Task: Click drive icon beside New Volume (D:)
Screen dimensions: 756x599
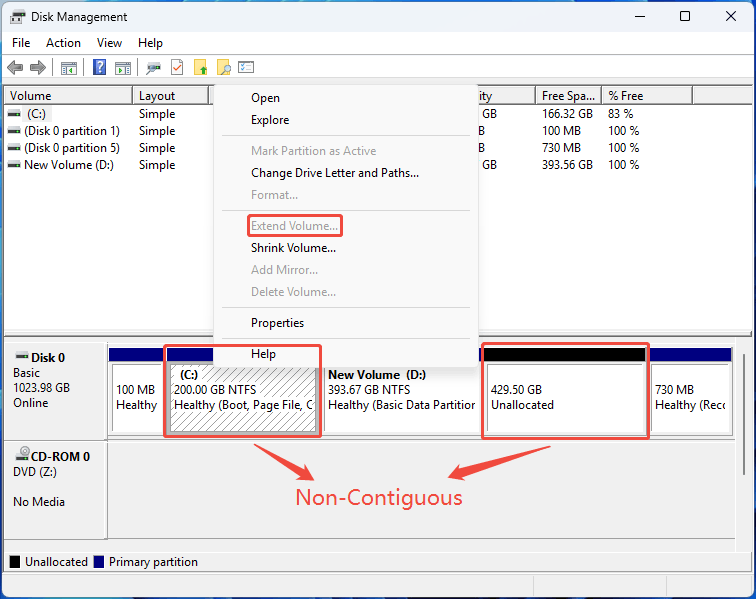Action: (14, 164)
